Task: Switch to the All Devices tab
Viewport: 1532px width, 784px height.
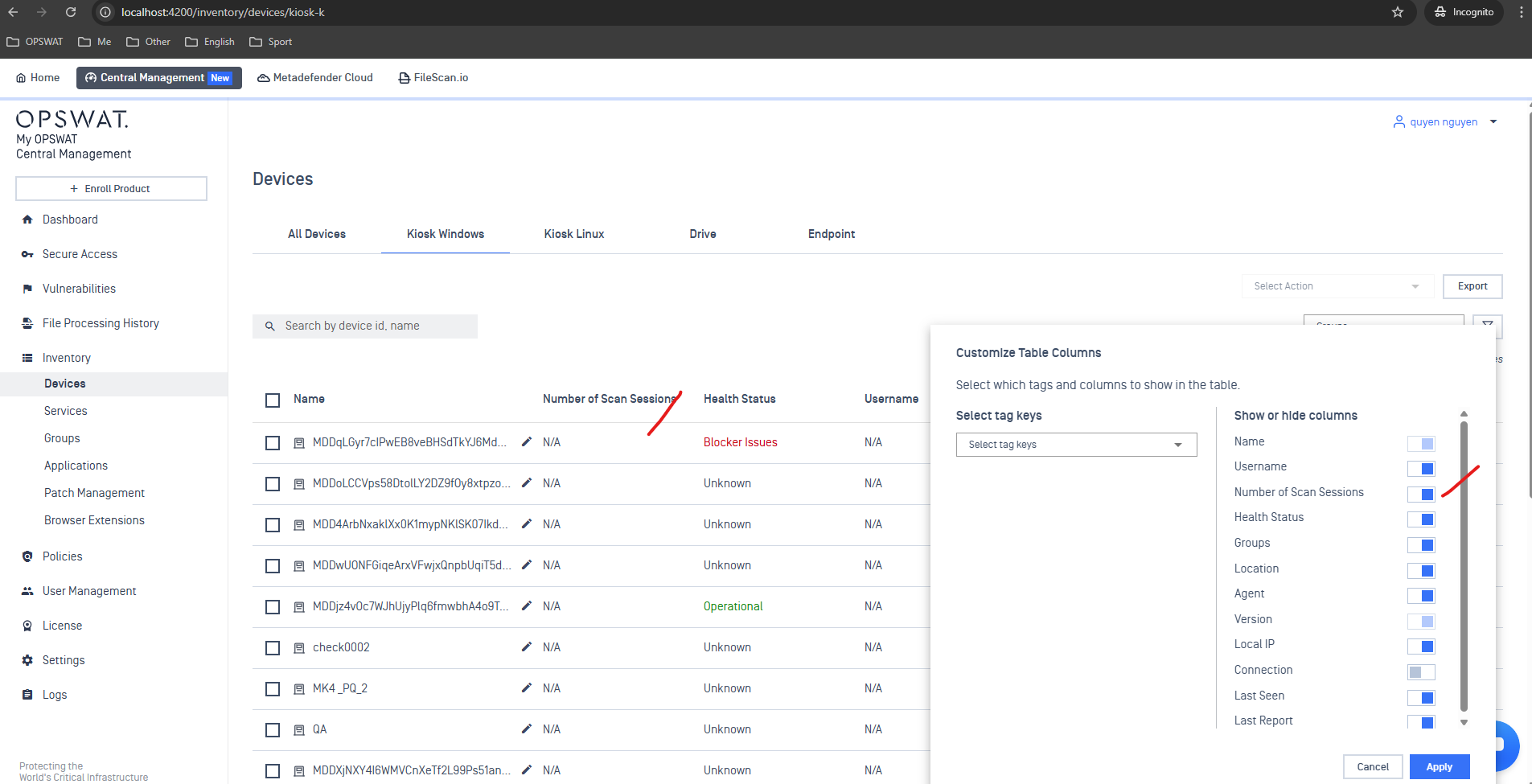Action: 317,234
